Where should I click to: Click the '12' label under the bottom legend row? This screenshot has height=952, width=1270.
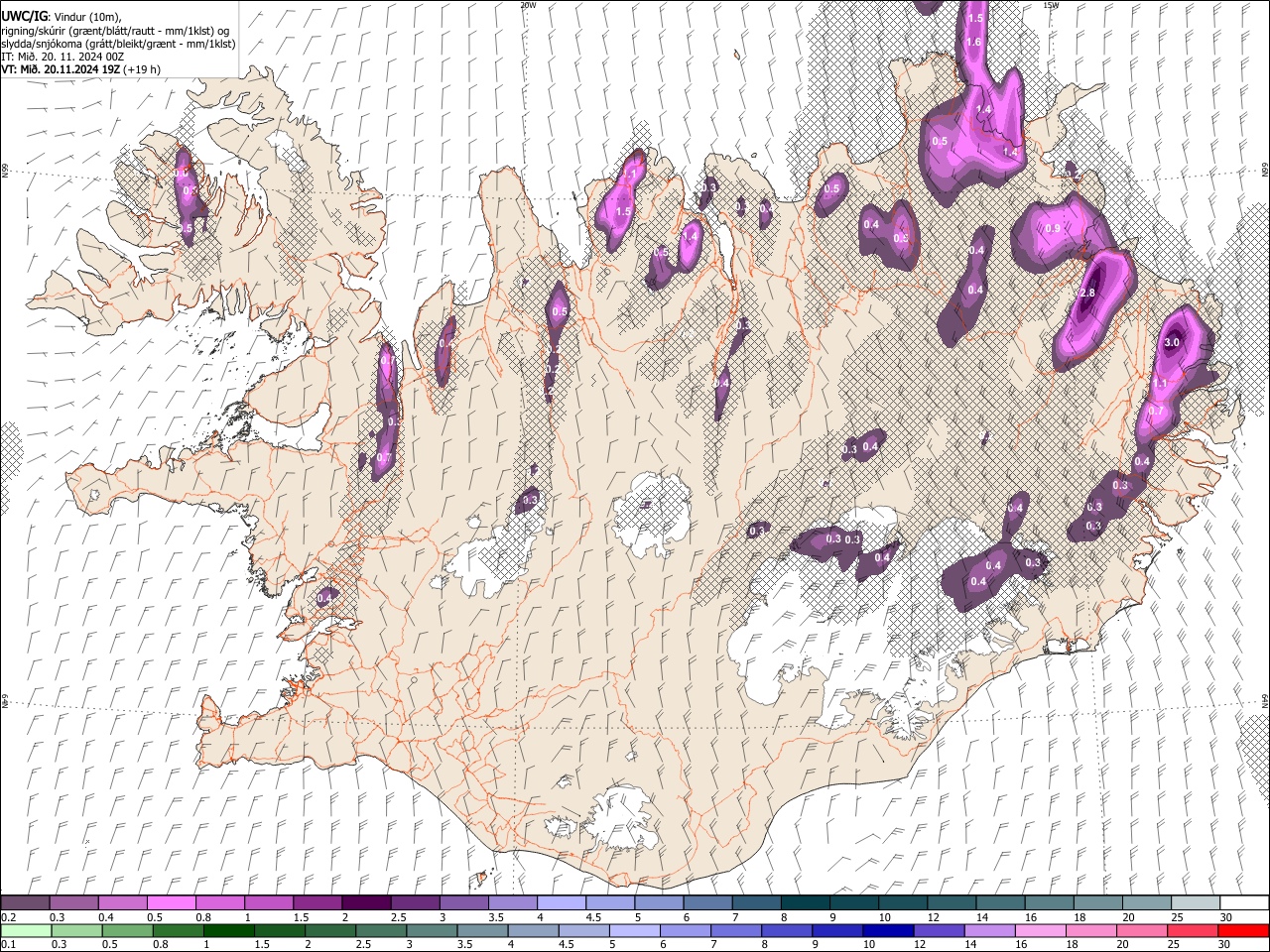921,944
